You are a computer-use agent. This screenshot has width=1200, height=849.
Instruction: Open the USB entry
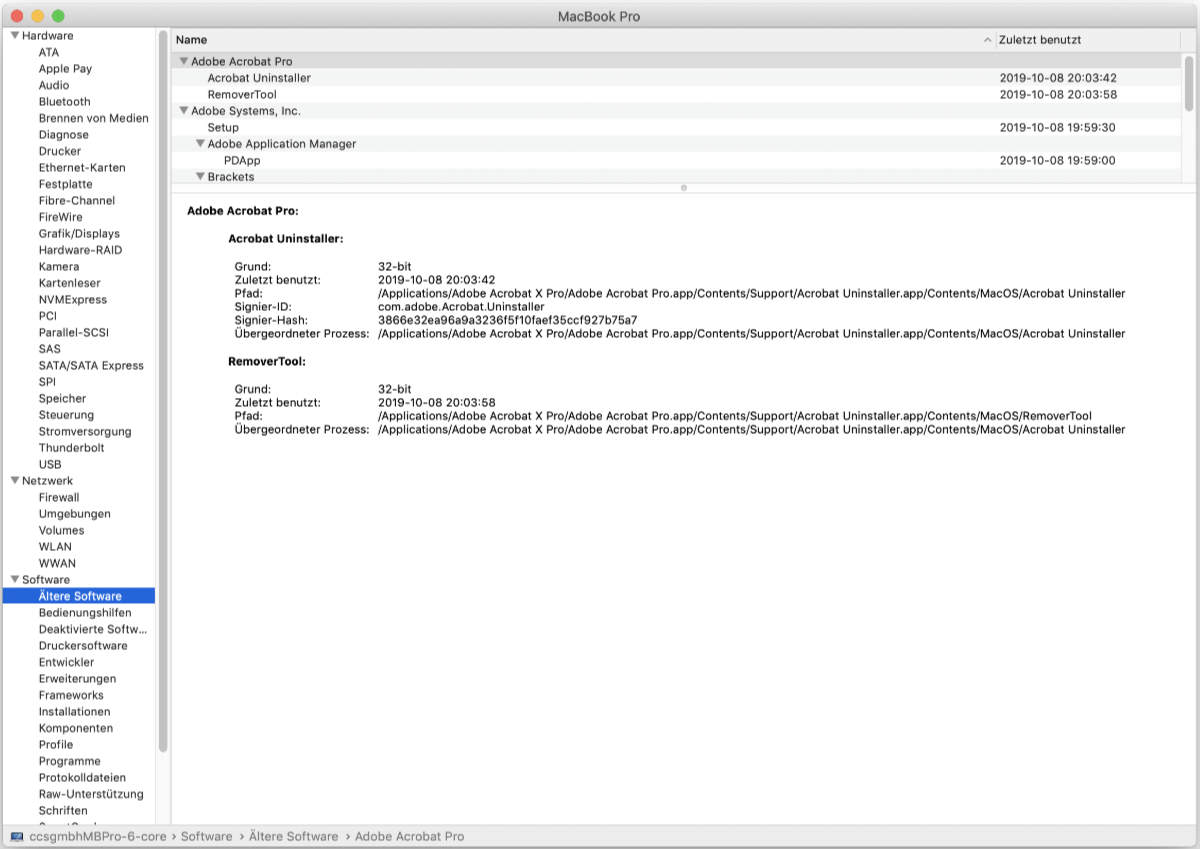[50, 465]
